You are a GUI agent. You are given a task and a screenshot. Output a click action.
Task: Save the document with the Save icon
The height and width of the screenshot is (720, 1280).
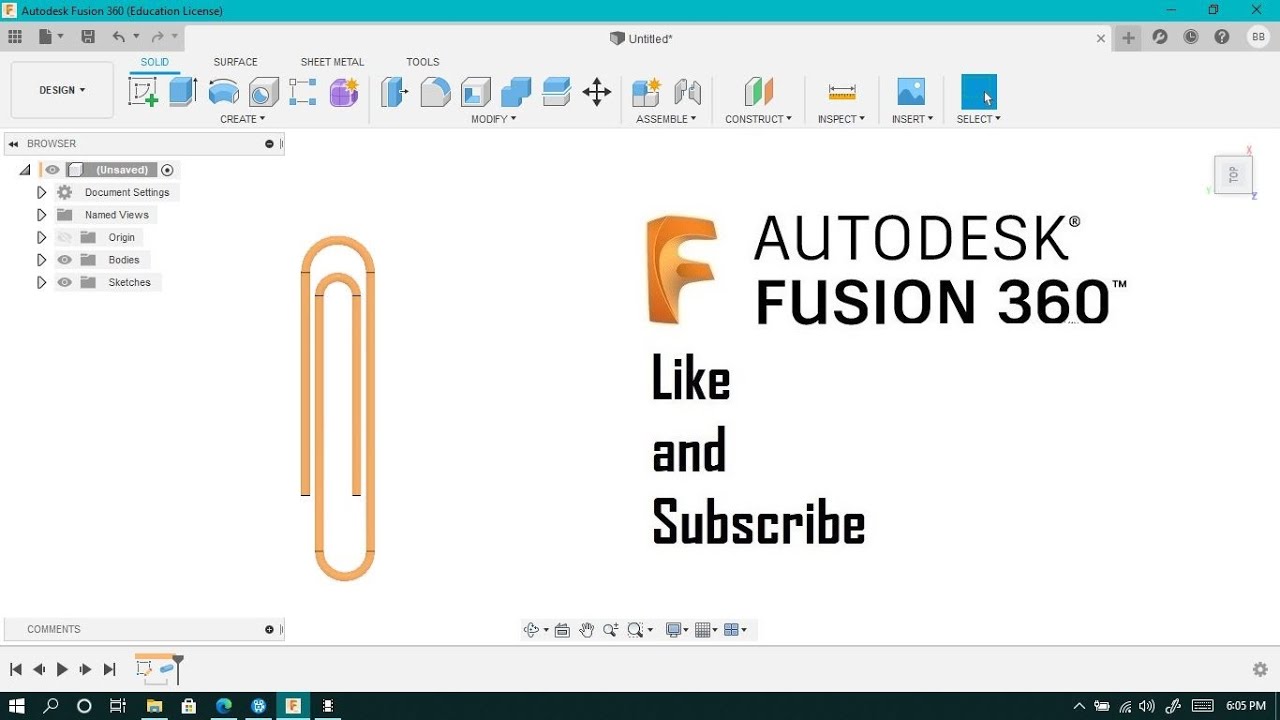[88, 37]
